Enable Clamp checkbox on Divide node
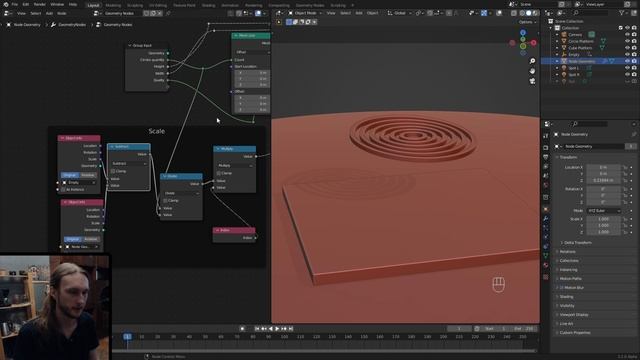 click(165, 200)
